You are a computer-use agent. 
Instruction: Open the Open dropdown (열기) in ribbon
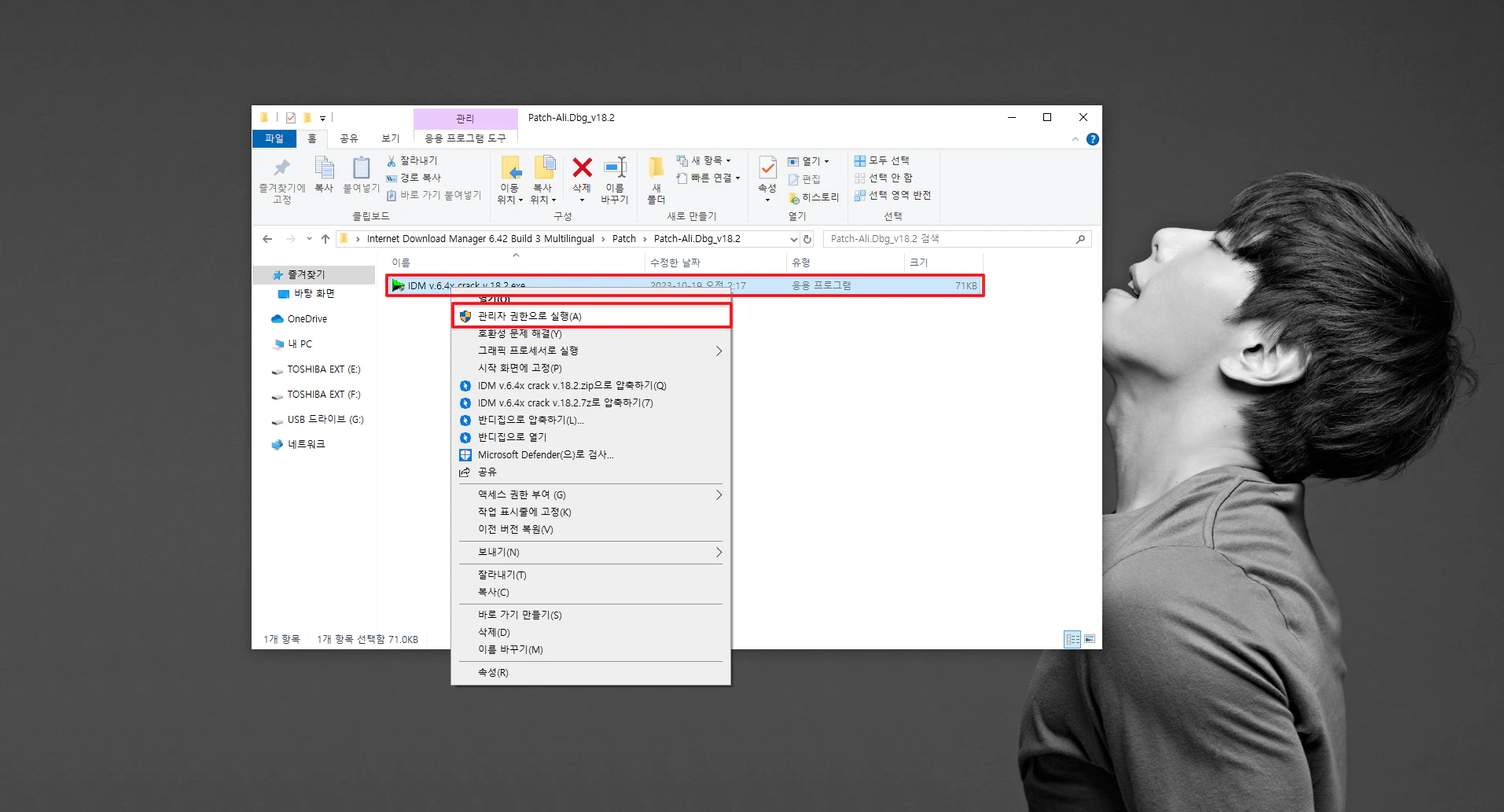point(809,161)
